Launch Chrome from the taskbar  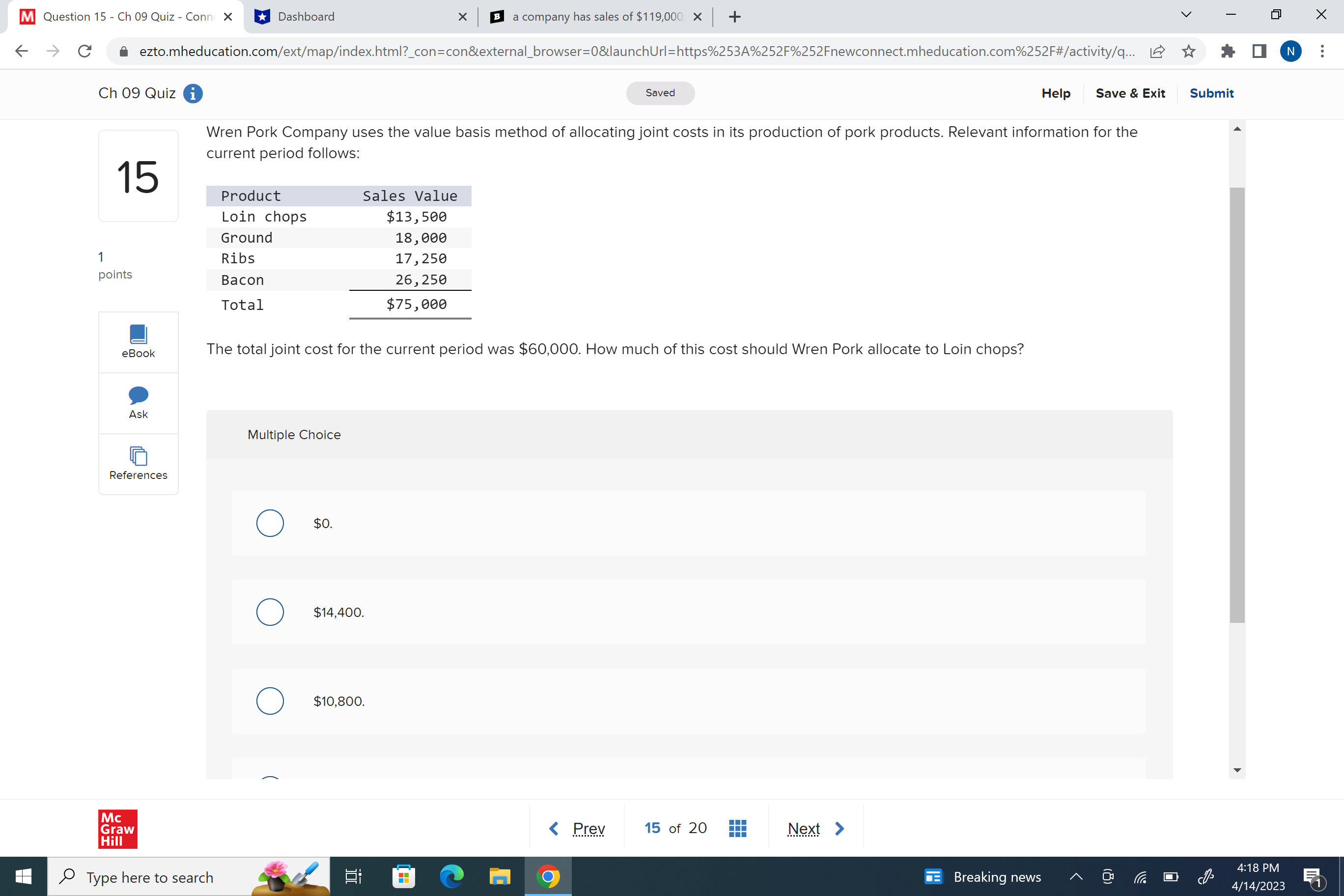point(548,876)
